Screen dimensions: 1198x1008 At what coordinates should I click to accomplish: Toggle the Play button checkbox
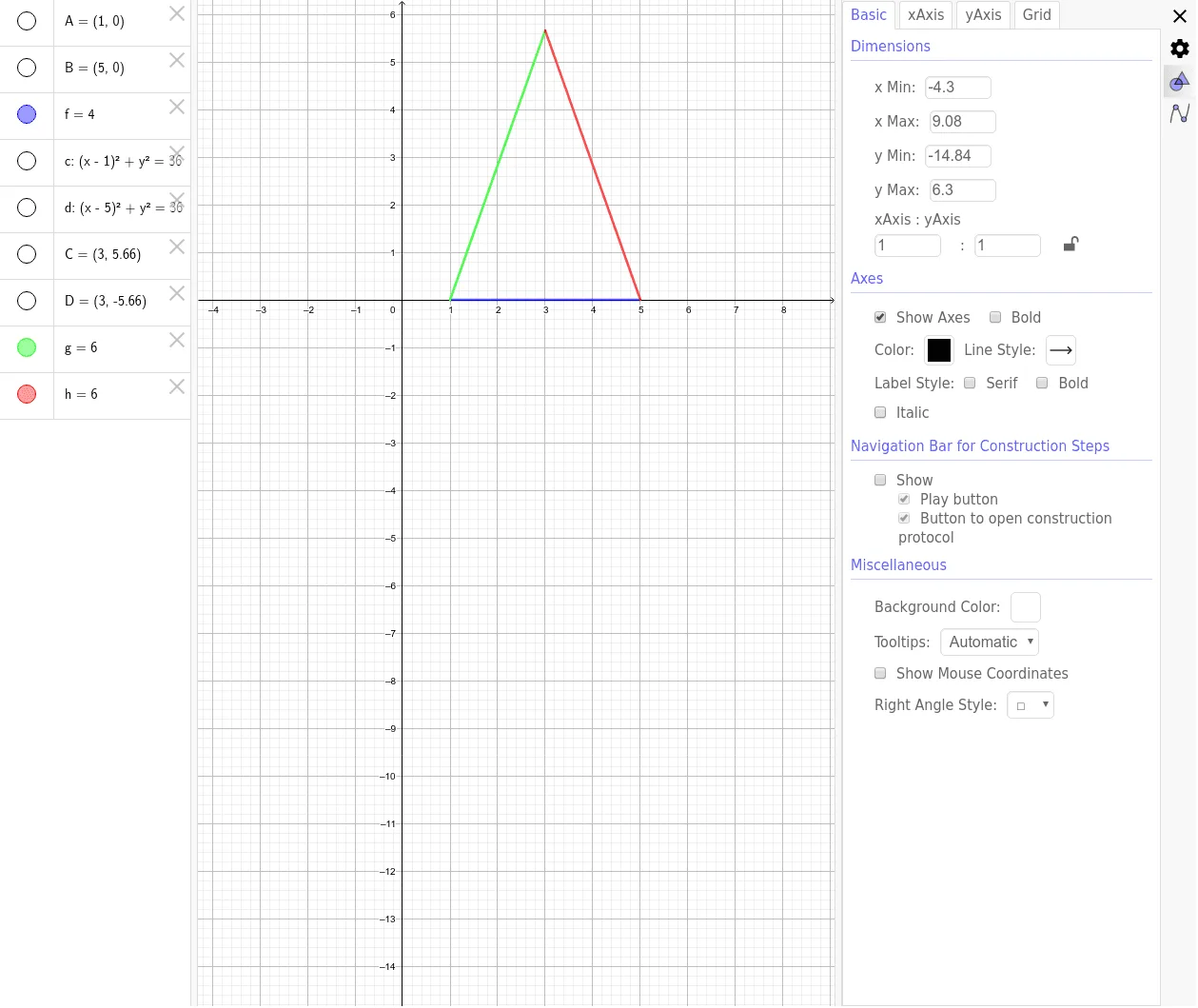click(x=904, y=499)
